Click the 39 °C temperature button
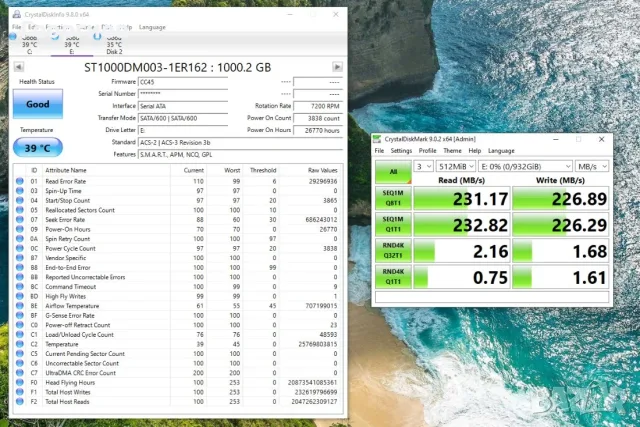The height and width of the screenshot is (427, 640). (38, 147)
